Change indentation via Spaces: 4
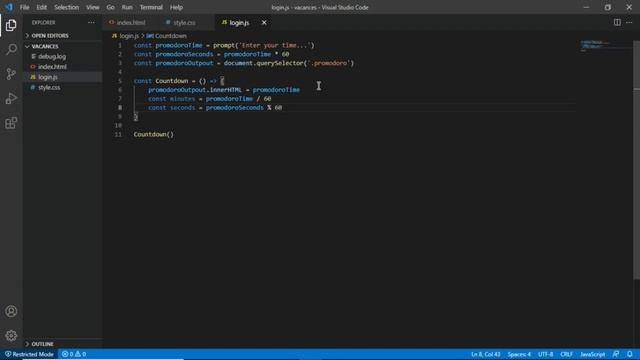The height and width of the screenshot is (360, 640). coord(519,354)
